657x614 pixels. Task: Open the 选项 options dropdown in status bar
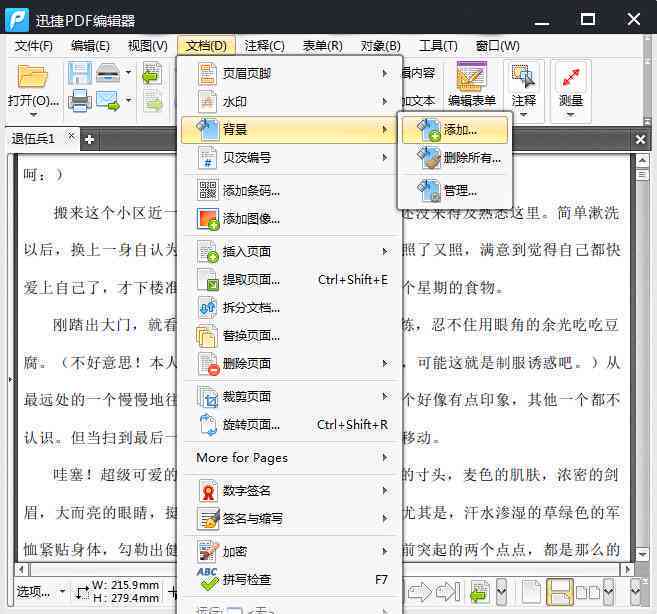40,591
